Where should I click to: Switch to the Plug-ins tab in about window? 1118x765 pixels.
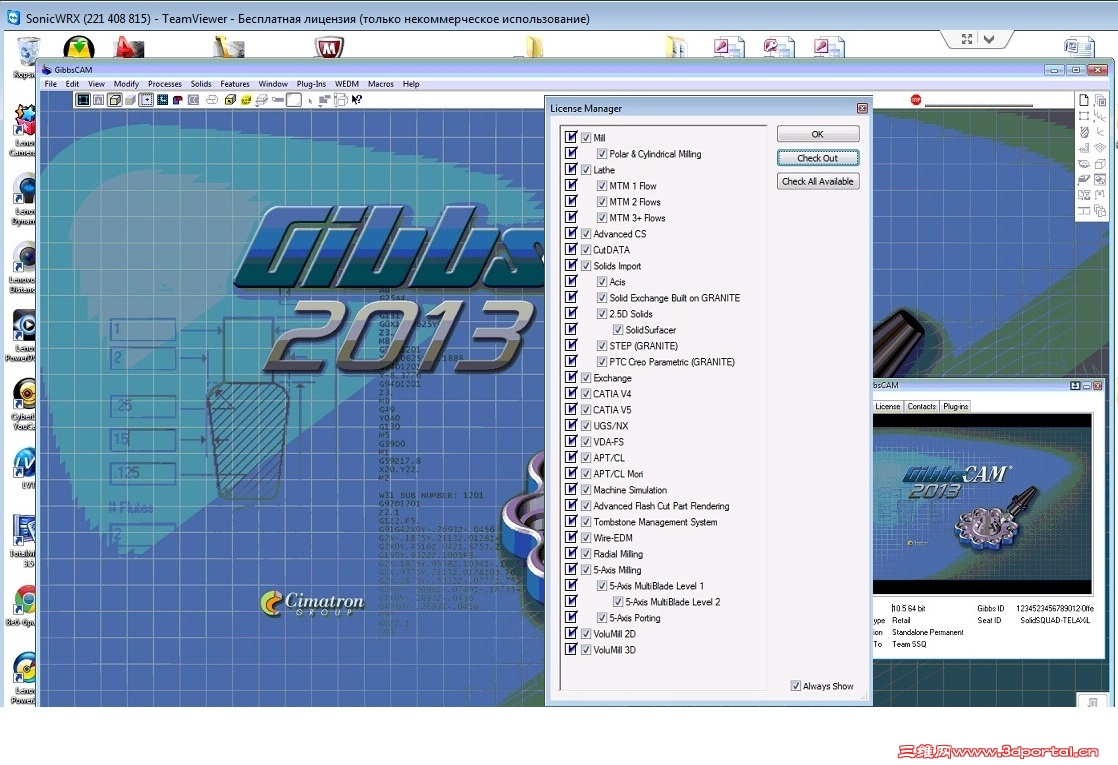click(x=955, y=406)
